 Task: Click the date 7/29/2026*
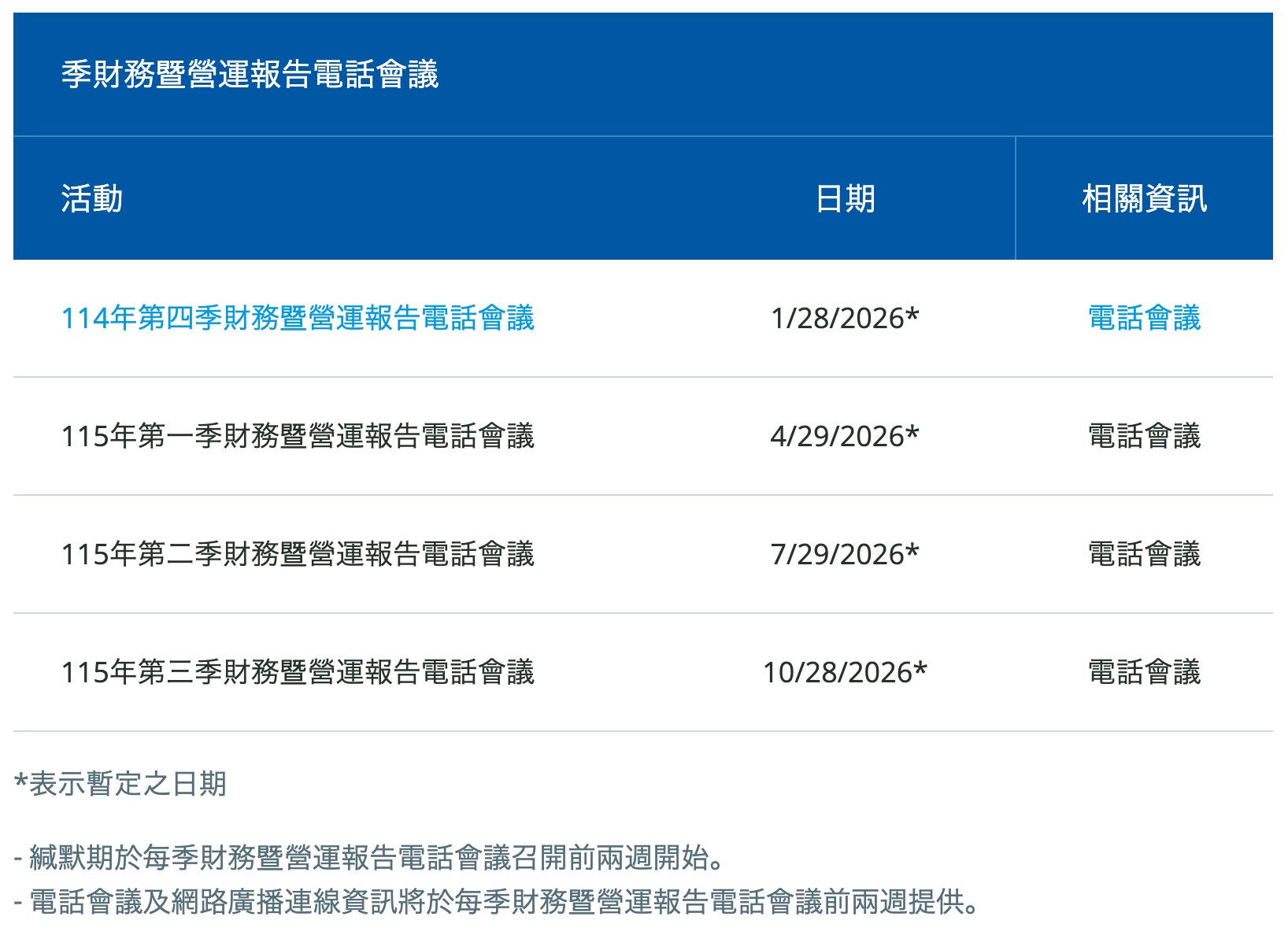845,554
